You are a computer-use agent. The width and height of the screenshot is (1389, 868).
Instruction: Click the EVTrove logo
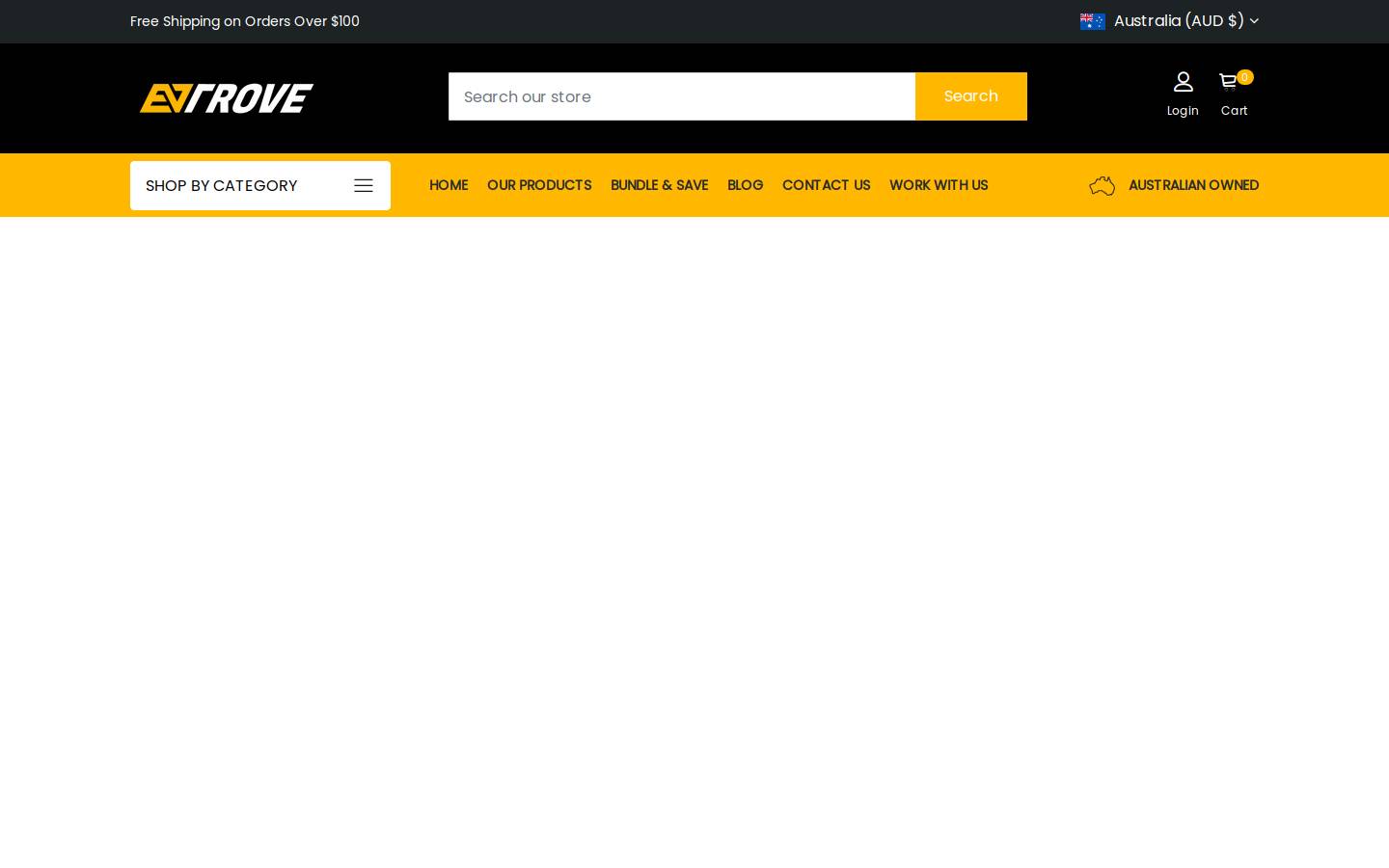pos(227,97)
